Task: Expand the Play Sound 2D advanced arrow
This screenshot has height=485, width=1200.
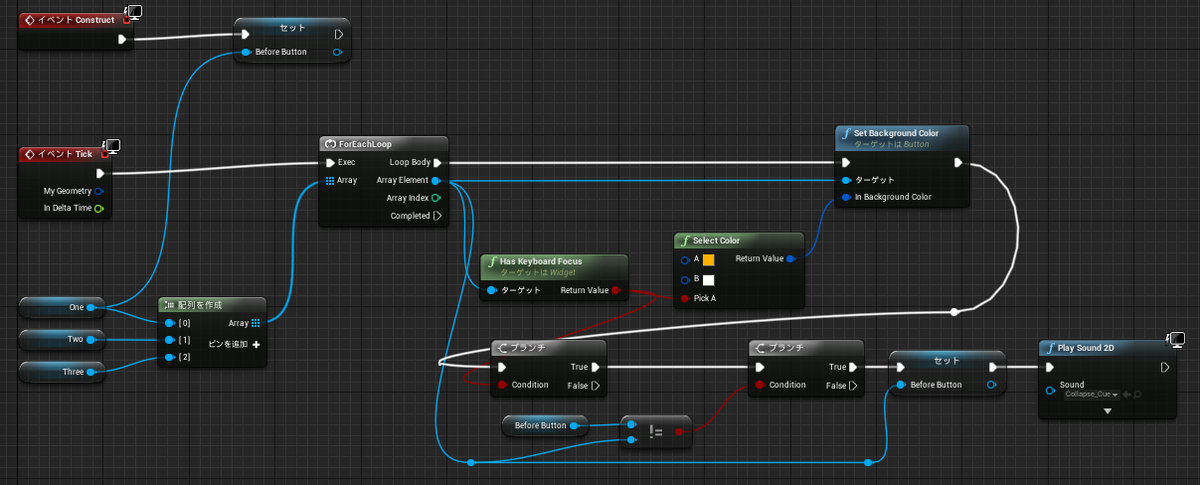Action: click(x=1106, y=410)
